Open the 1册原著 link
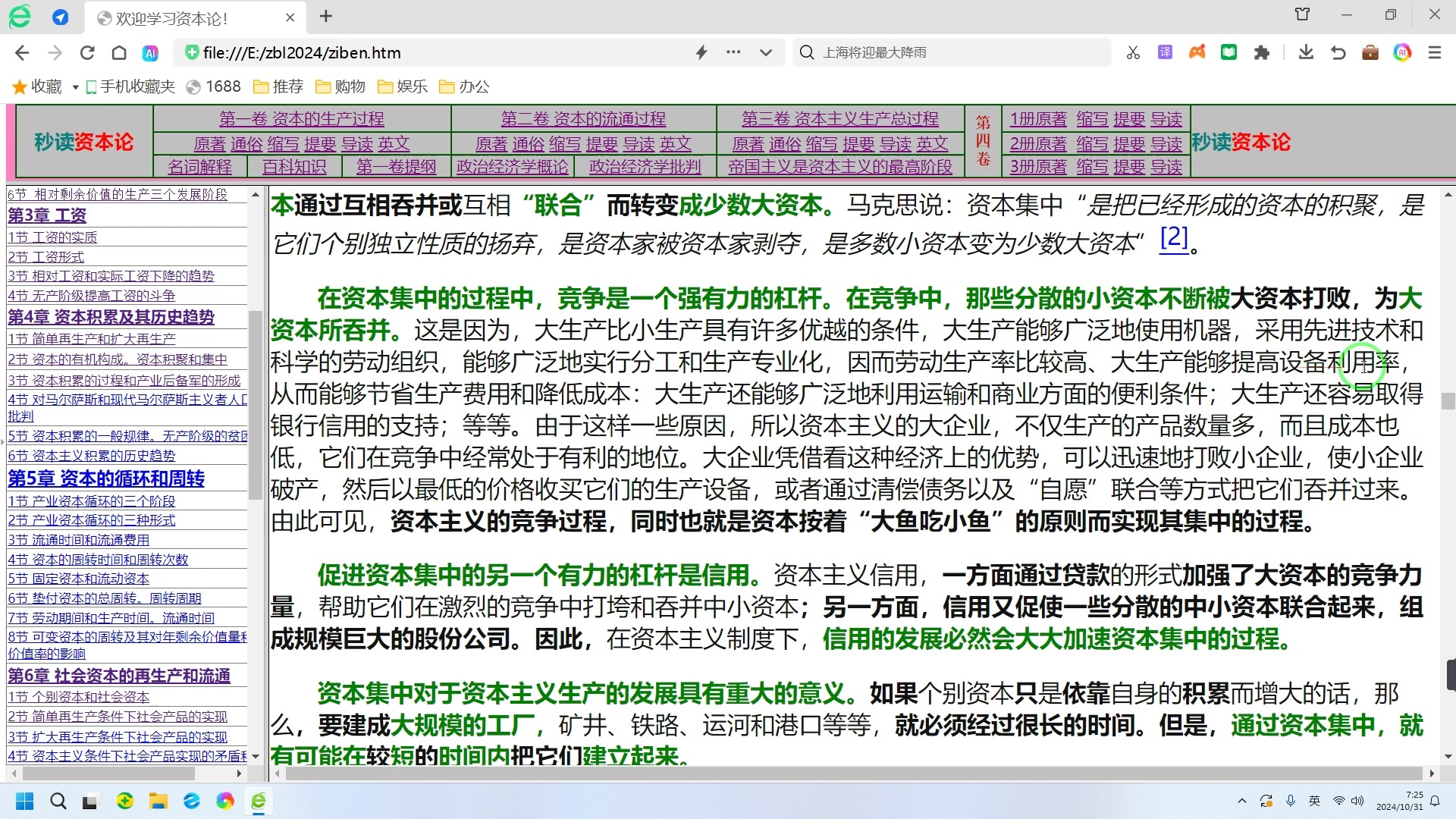 pos(1038,119)
